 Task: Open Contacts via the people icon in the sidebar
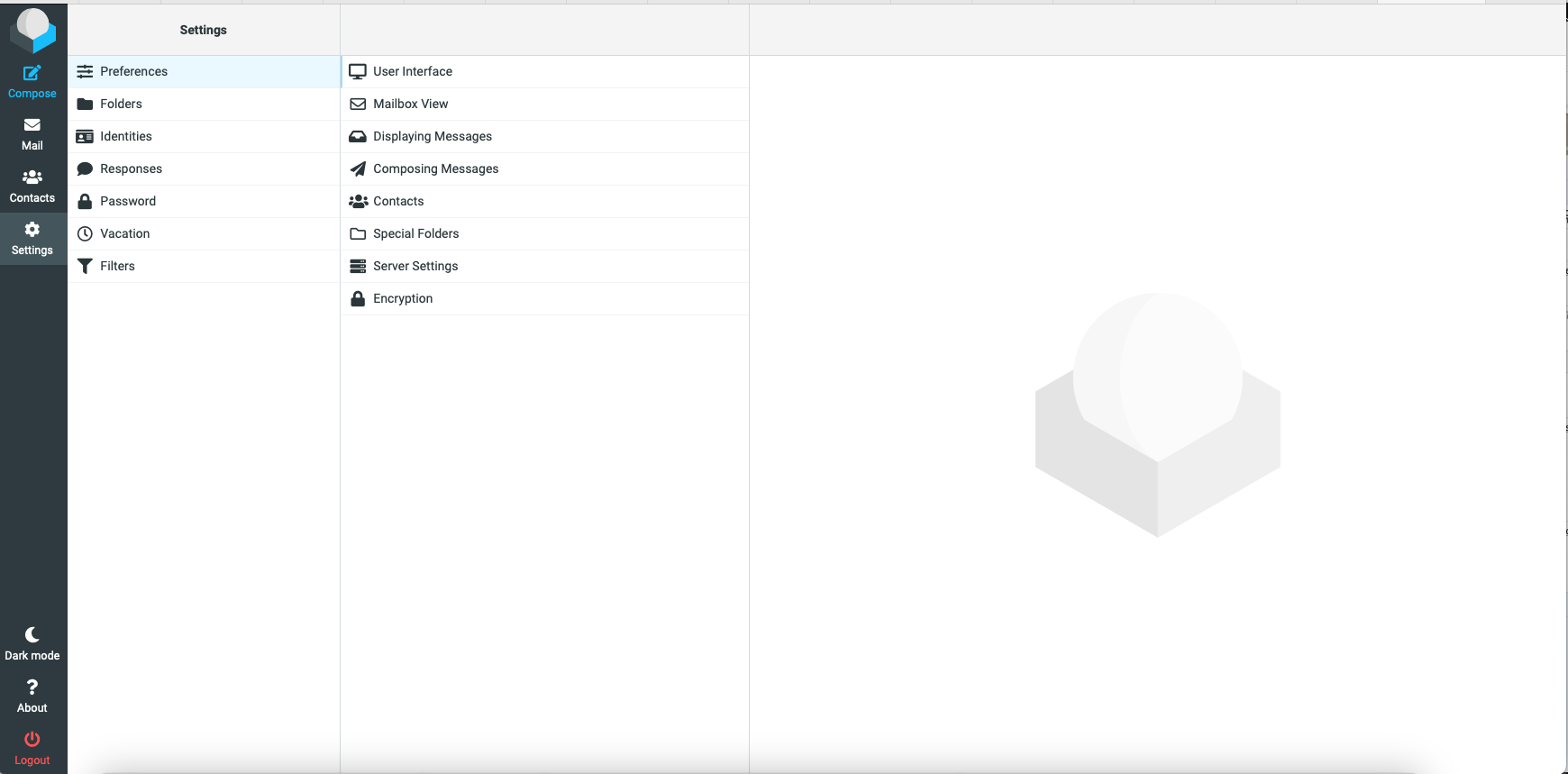(x=32, y=178)
